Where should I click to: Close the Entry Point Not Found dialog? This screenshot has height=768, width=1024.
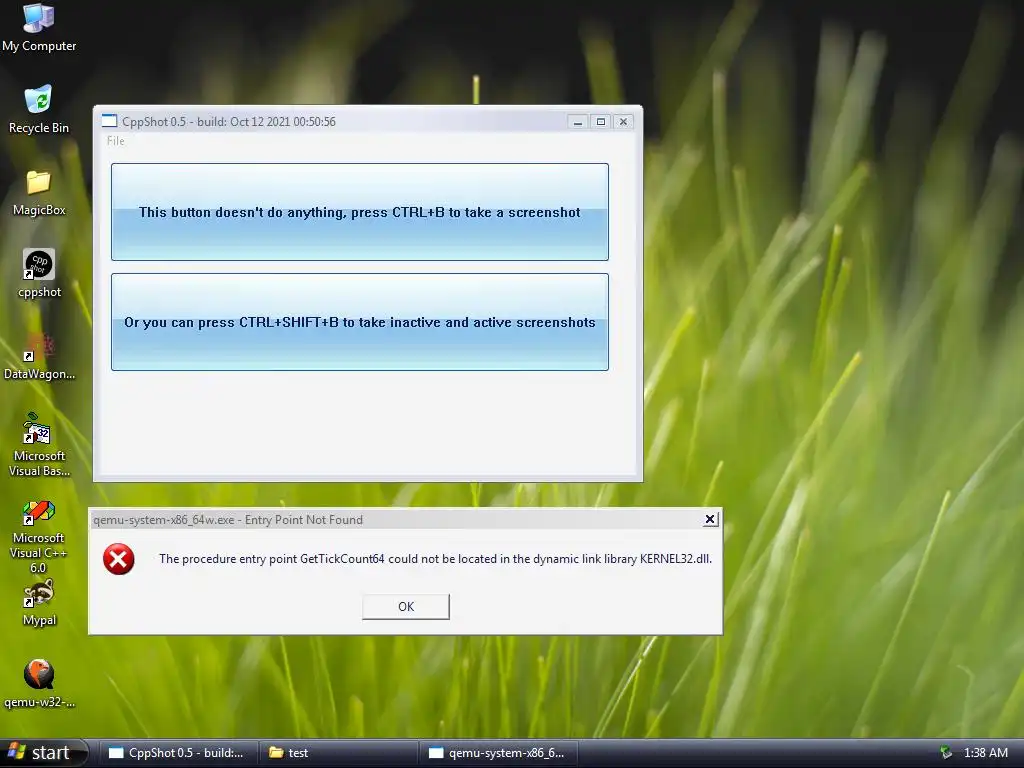(711, 519)
